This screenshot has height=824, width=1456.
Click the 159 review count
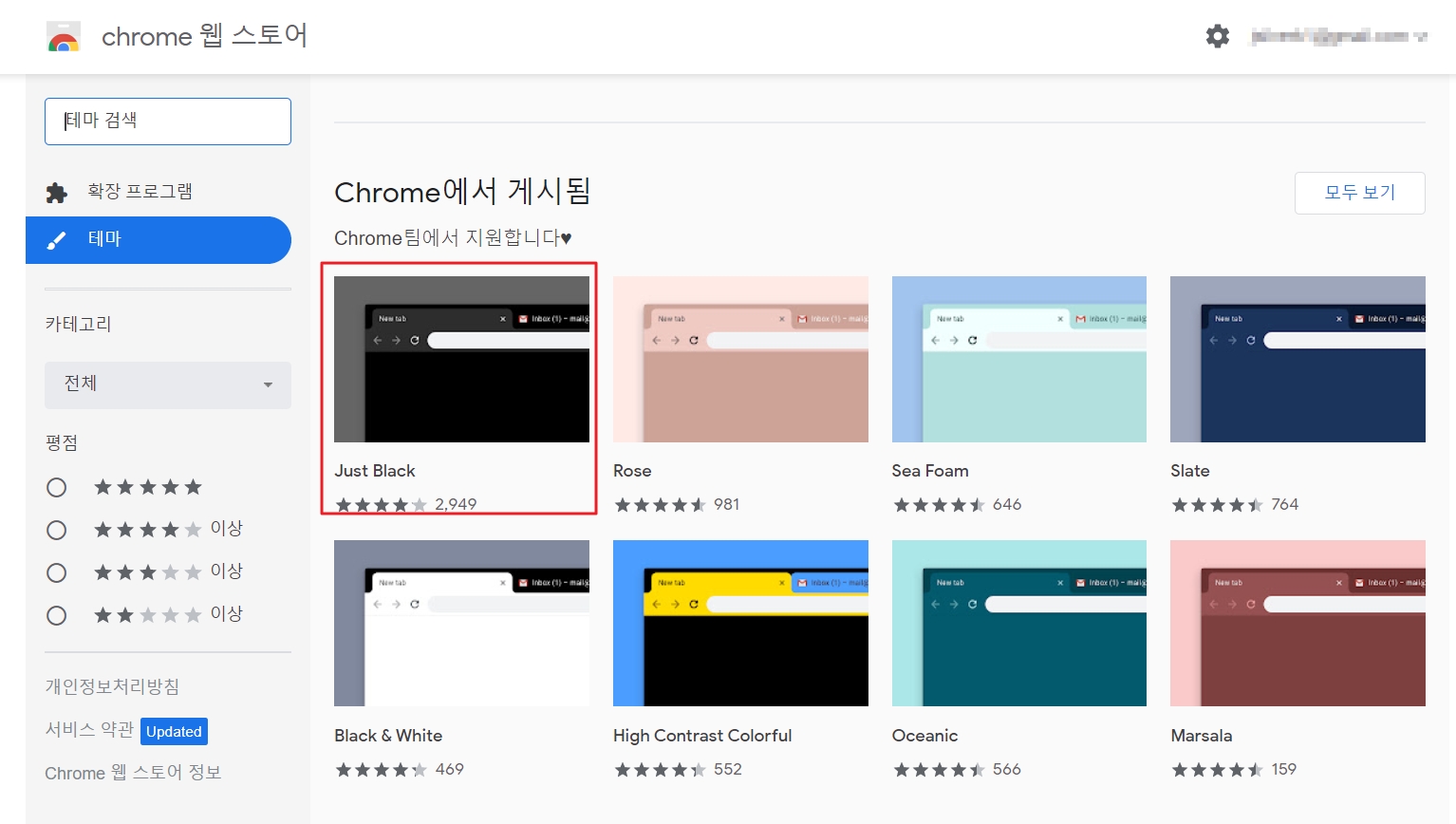[x=1284, y=769]
